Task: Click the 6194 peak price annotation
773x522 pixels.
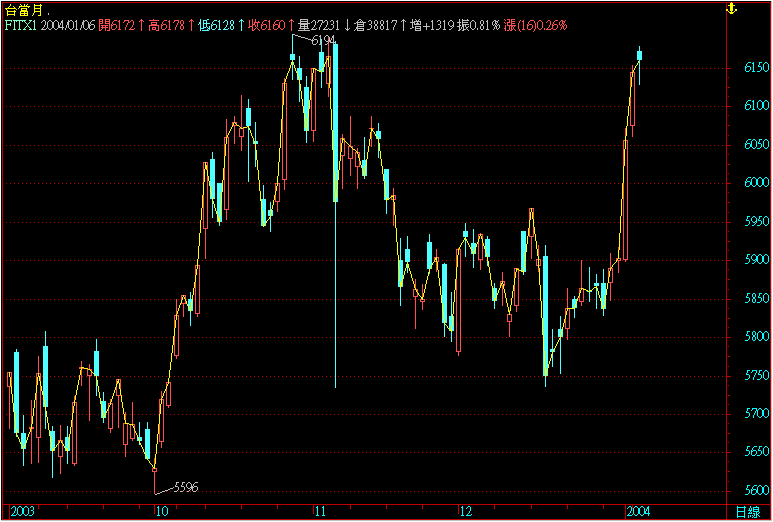Action: tap(324, 42)
